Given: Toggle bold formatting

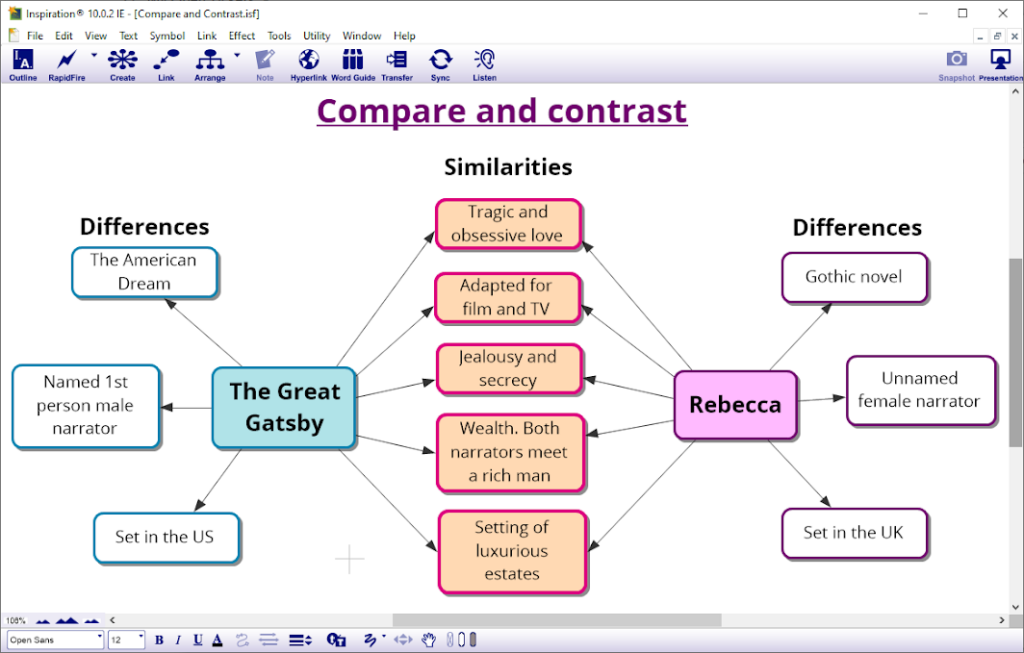Looking at the screenshot, I should pyautogui.click(x=159, y=640).
